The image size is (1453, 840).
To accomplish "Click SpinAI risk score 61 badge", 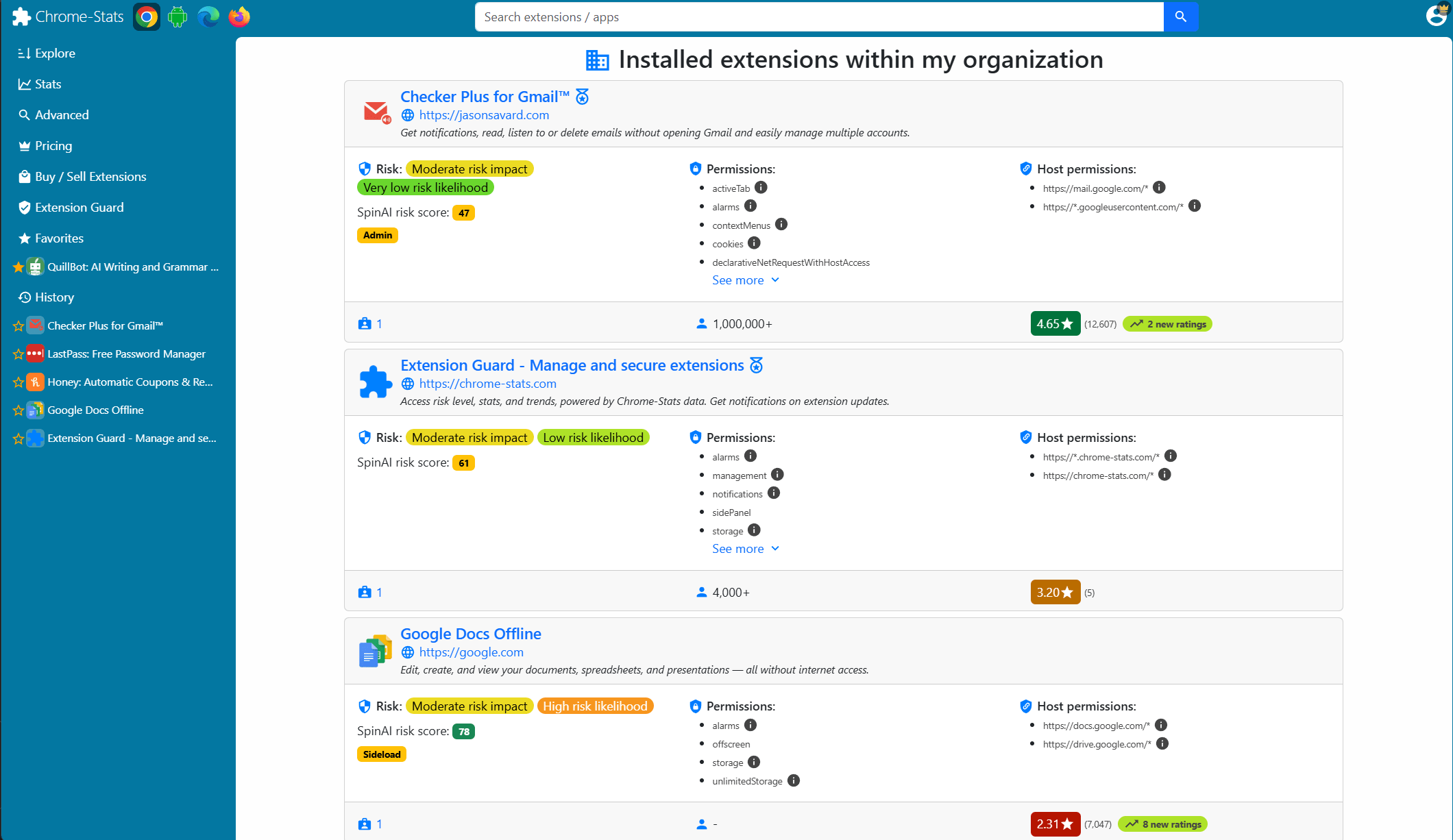I will pyautogui.click(x=464, y=463).
